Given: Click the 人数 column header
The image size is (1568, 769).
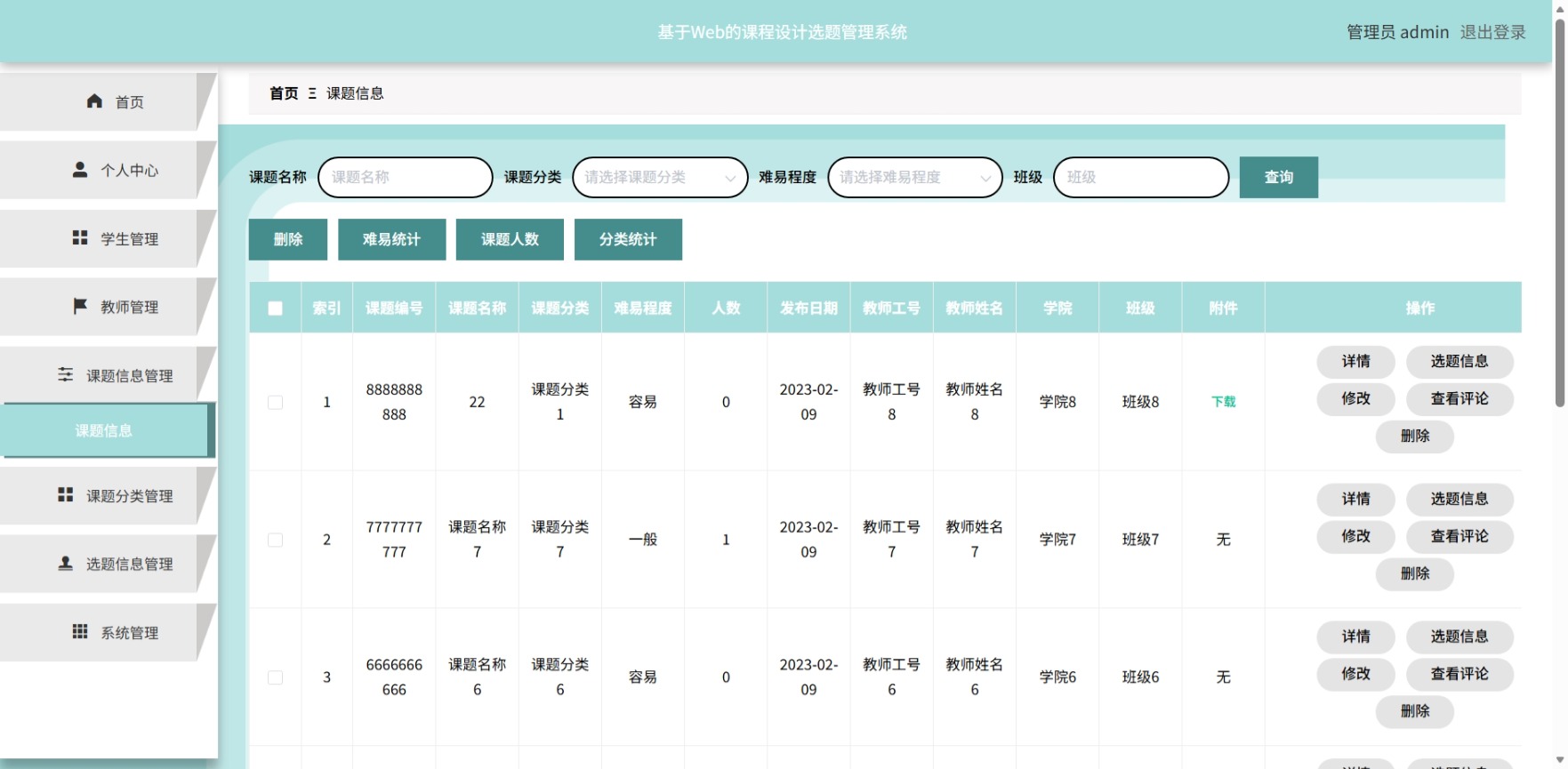Looking at the screenshot, I should (x=726, y=308).
